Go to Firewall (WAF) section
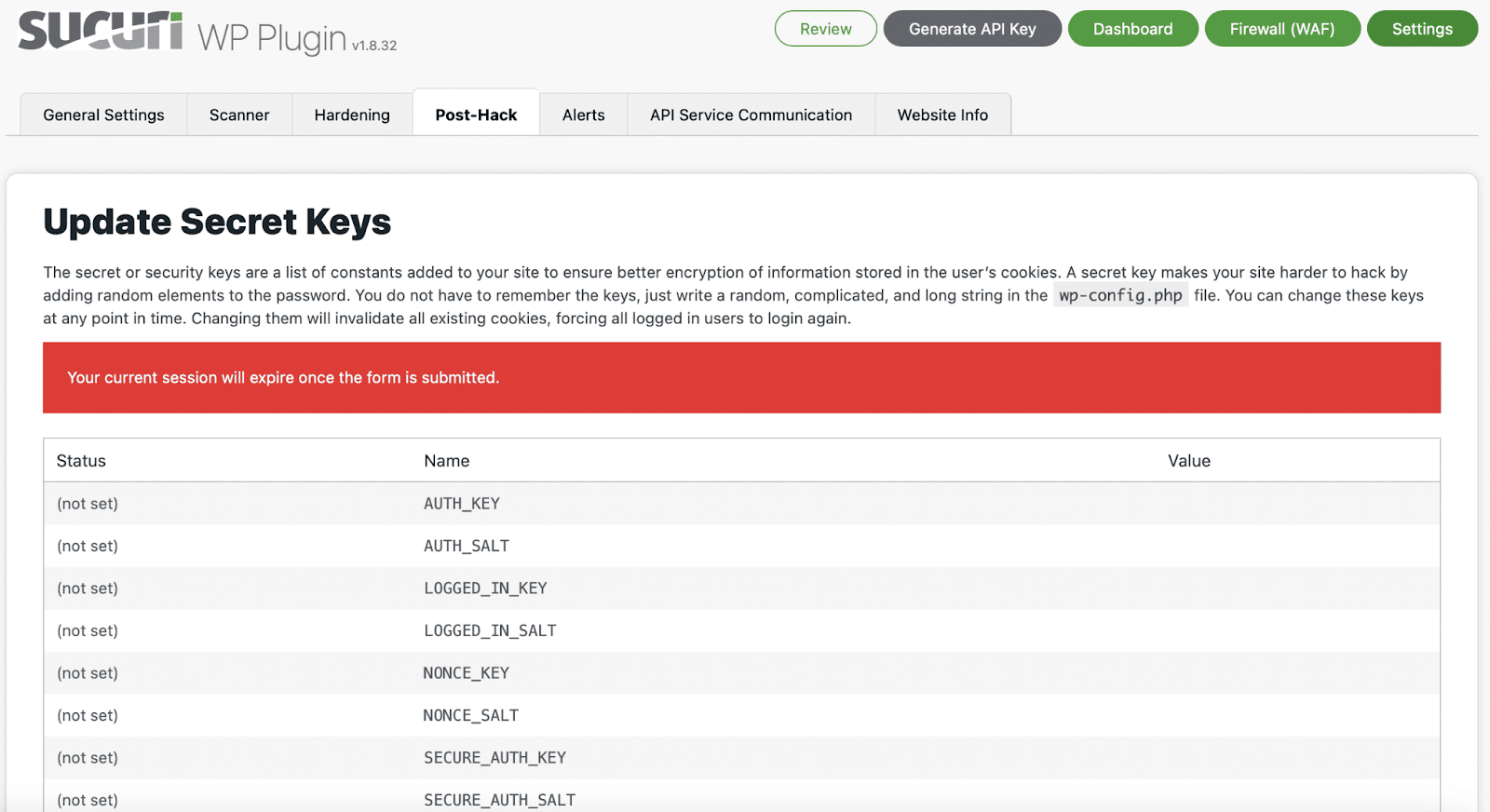The image size is (1490, 812). [1281, 29]
